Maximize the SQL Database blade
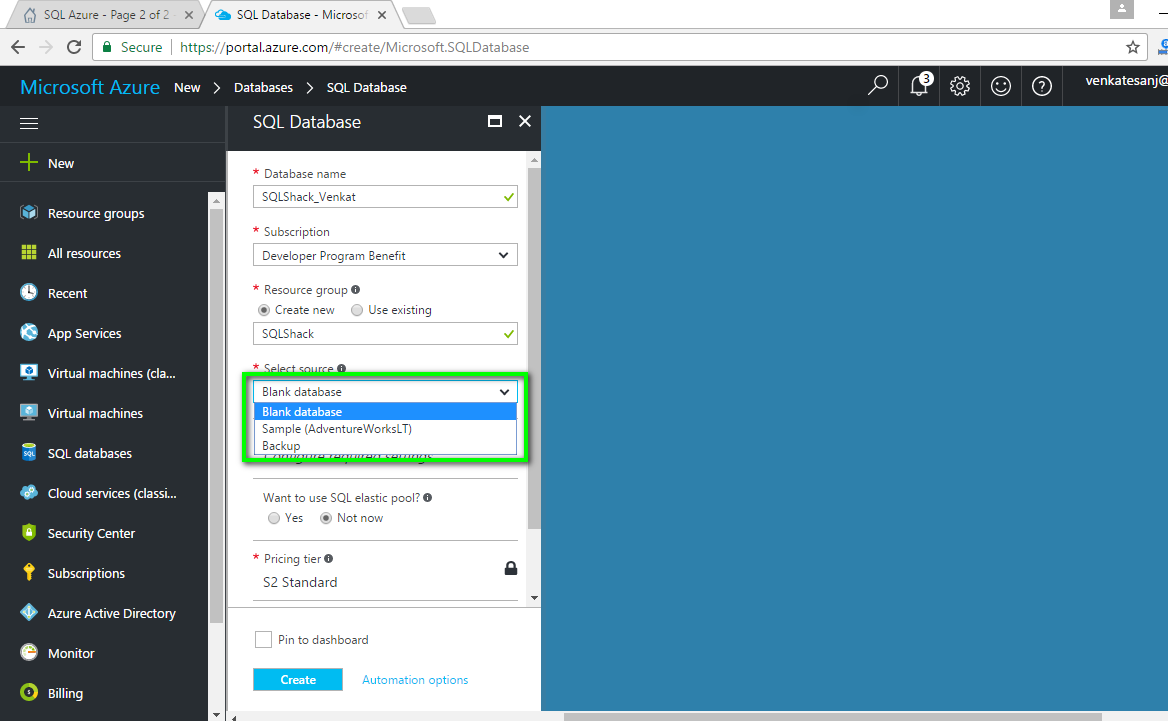This screenshot has width=1168, height=721. pos(495,121)
